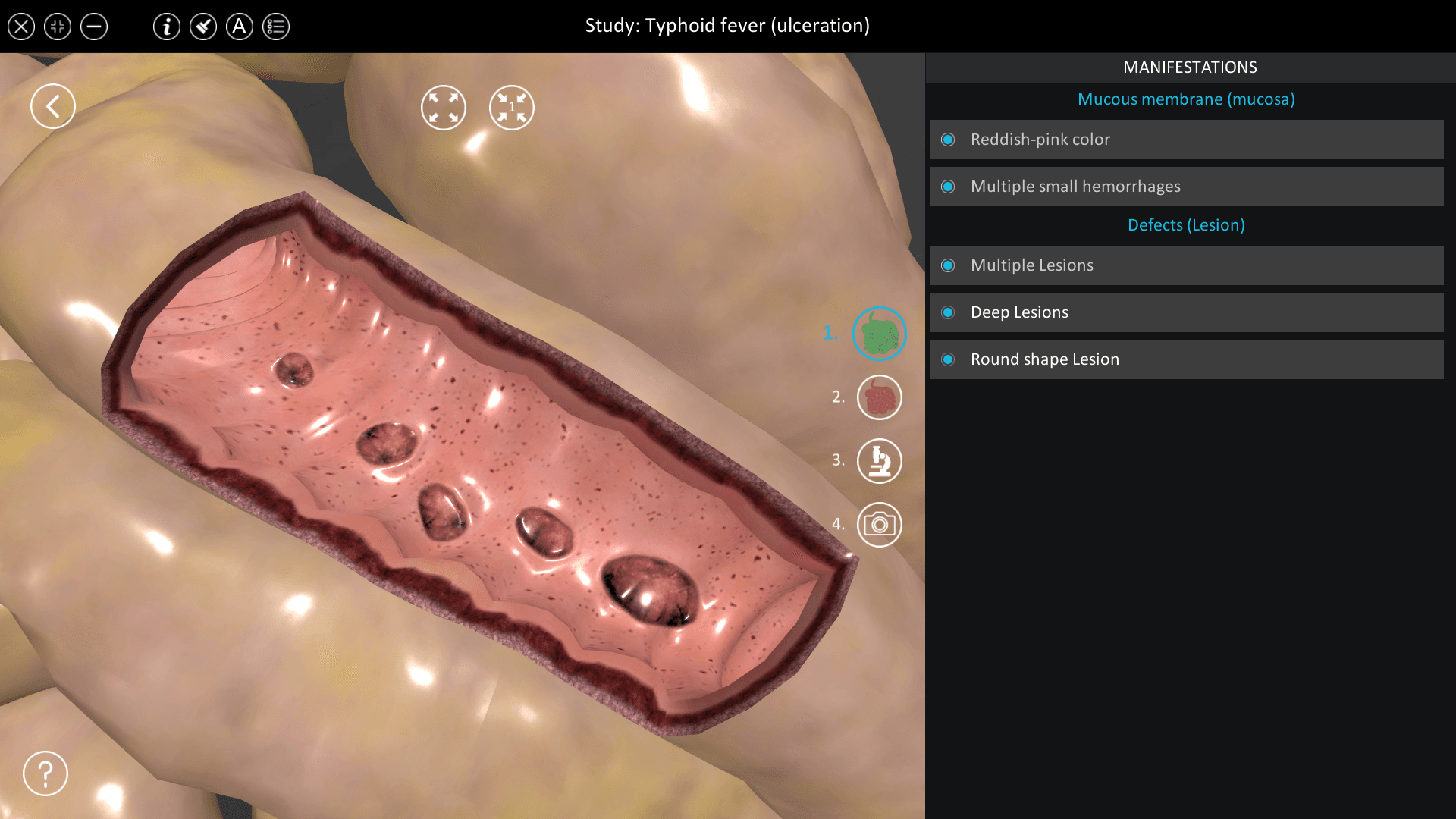The width and height of the screenshot is (1456, 819).
Task: Click the MANIFESTATIONS panel header
Action: [1190, 67]
